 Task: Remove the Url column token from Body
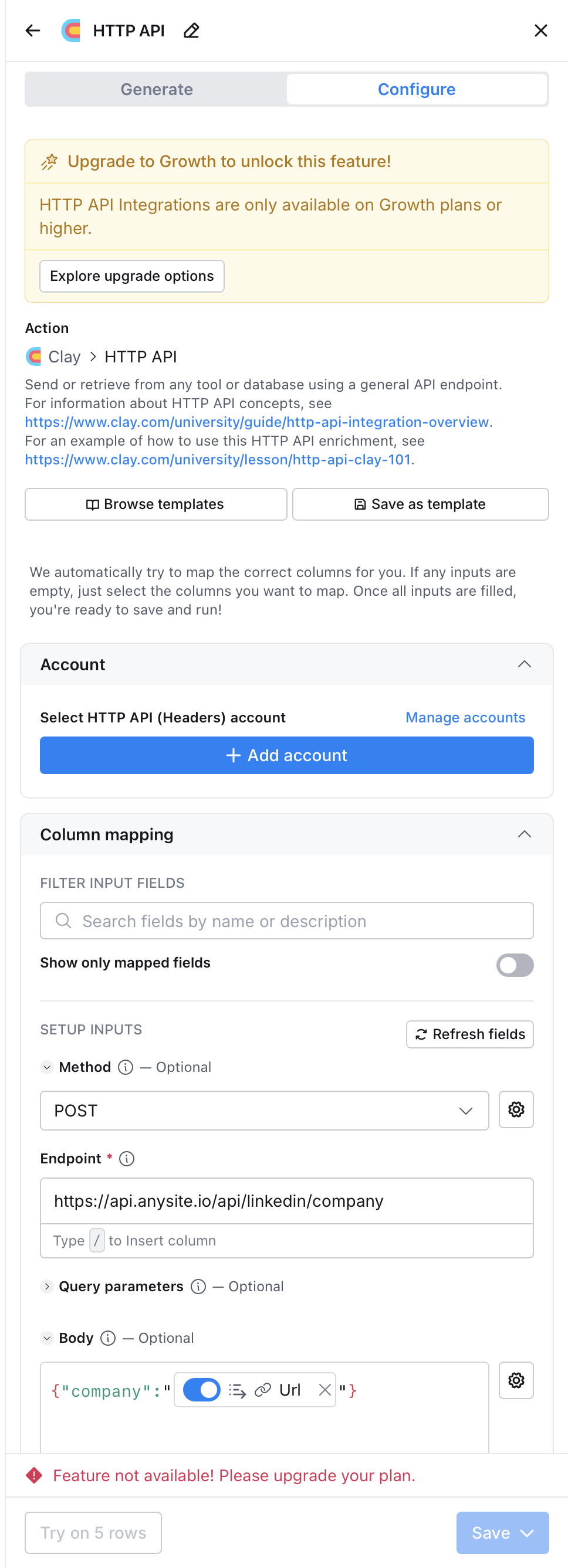[x=325, y=1390]
